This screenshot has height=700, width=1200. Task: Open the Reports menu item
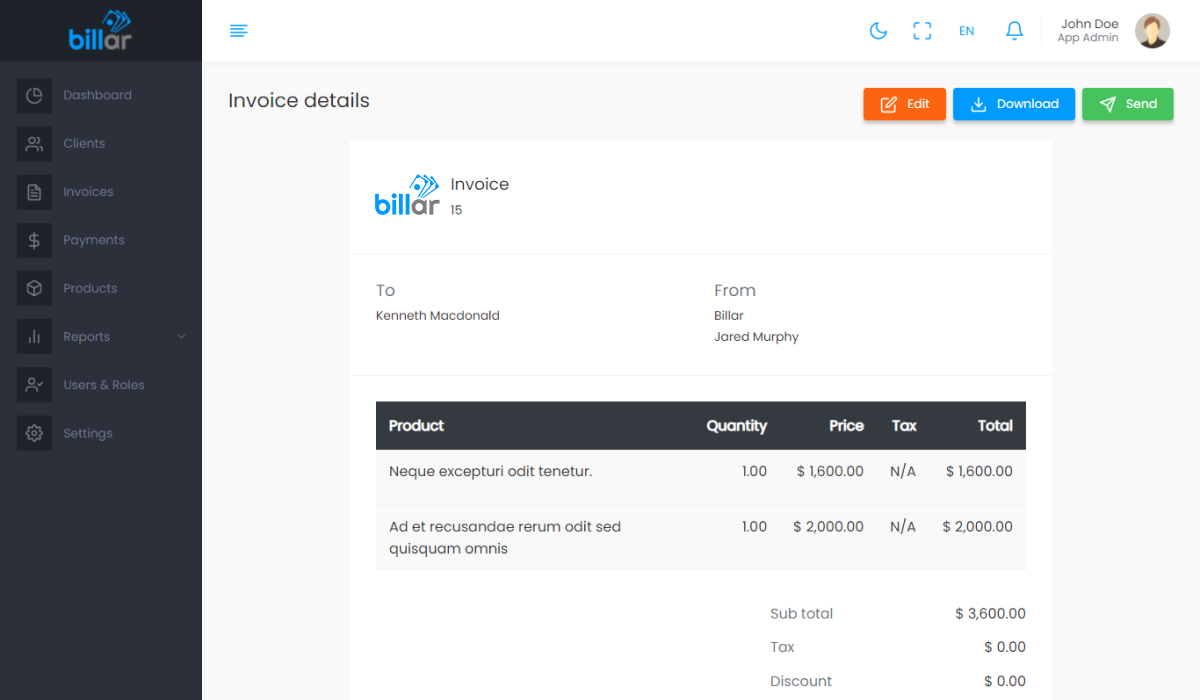(87, 337)
